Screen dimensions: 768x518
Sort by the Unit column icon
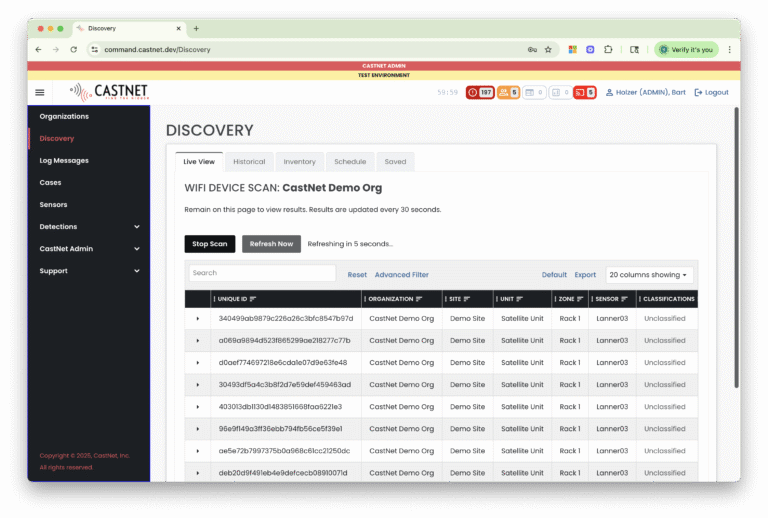click(x=519, y=299)
